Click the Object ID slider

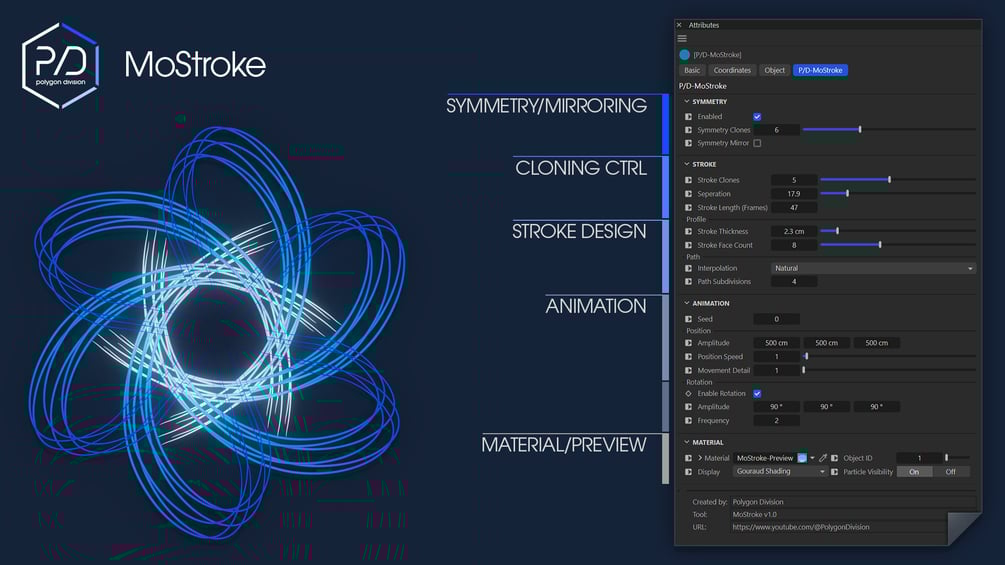[957, 457]
